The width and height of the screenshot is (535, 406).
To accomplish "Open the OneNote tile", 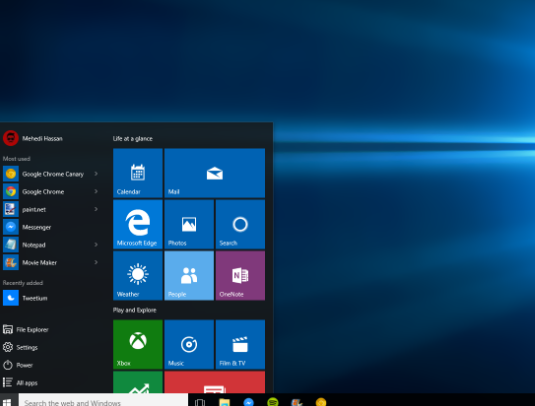I will 240,276.
